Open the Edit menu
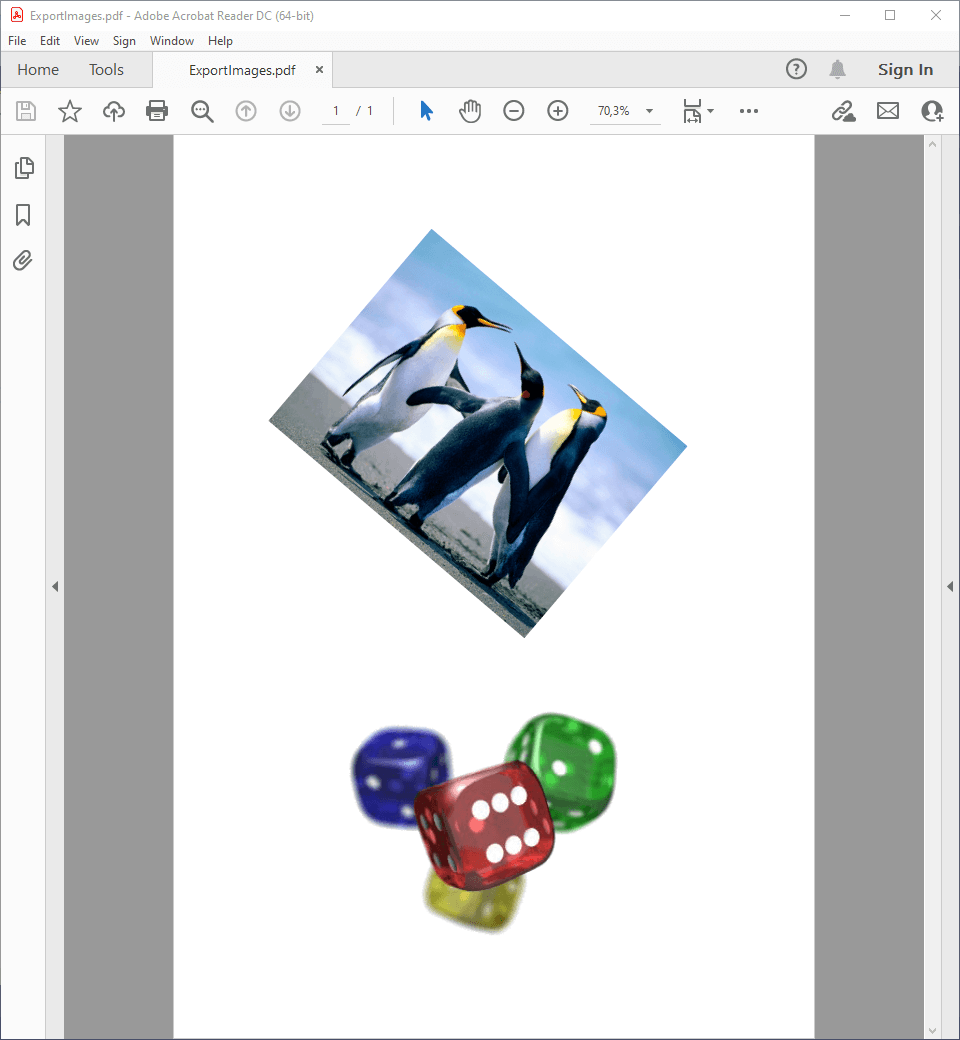Viewport: 960px width, 1040px height. coord(50,41)
